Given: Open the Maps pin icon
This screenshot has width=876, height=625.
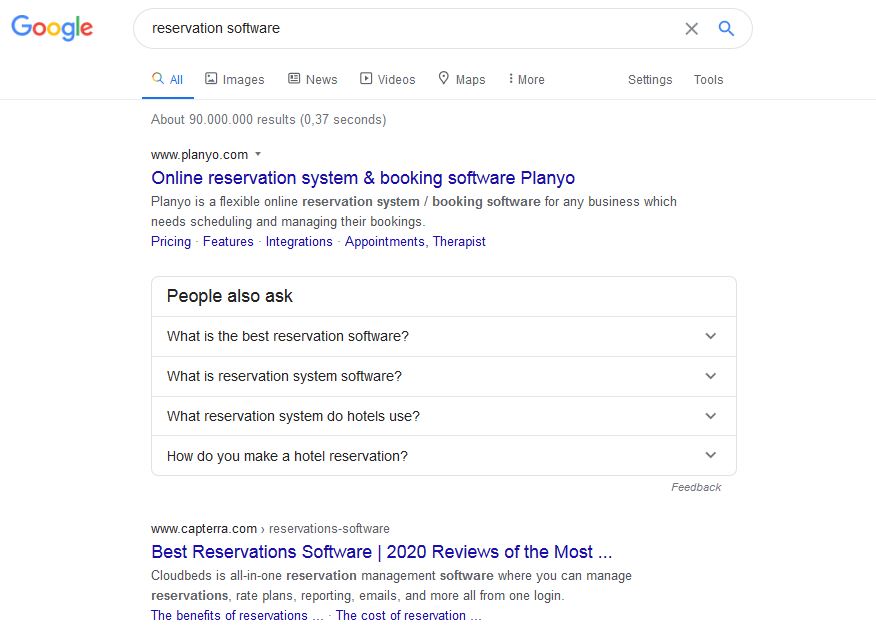Looking at the screenshot, I should click(444, 78).
